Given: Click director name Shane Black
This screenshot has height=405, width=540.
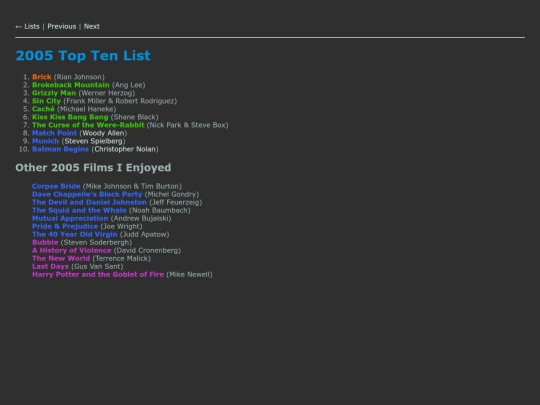Looking at the screenshot, I should (x=135, y=117).
